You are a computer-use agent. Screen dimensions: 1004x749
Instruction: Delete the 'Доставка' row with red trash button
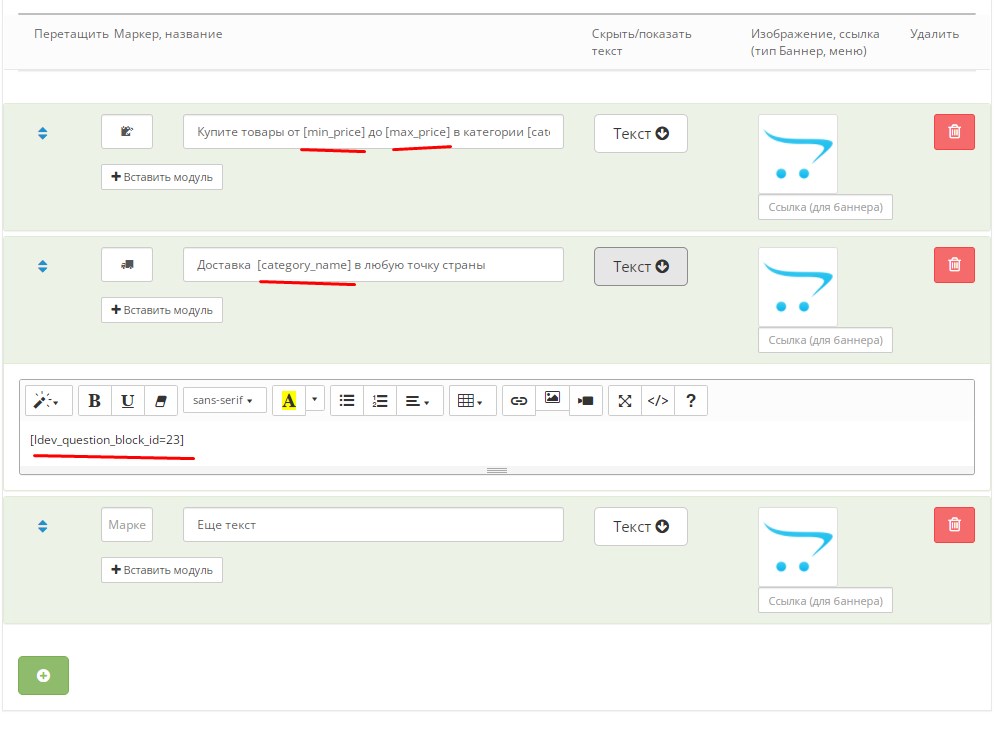click(x=954, y=264)
